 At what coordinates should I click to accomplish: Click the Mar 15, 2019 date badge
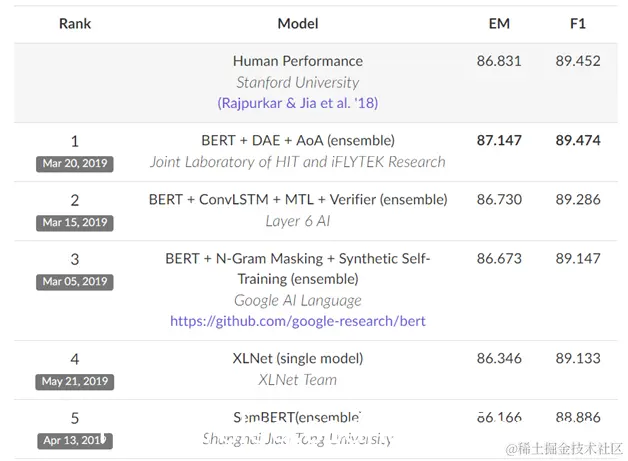point(75,223)
